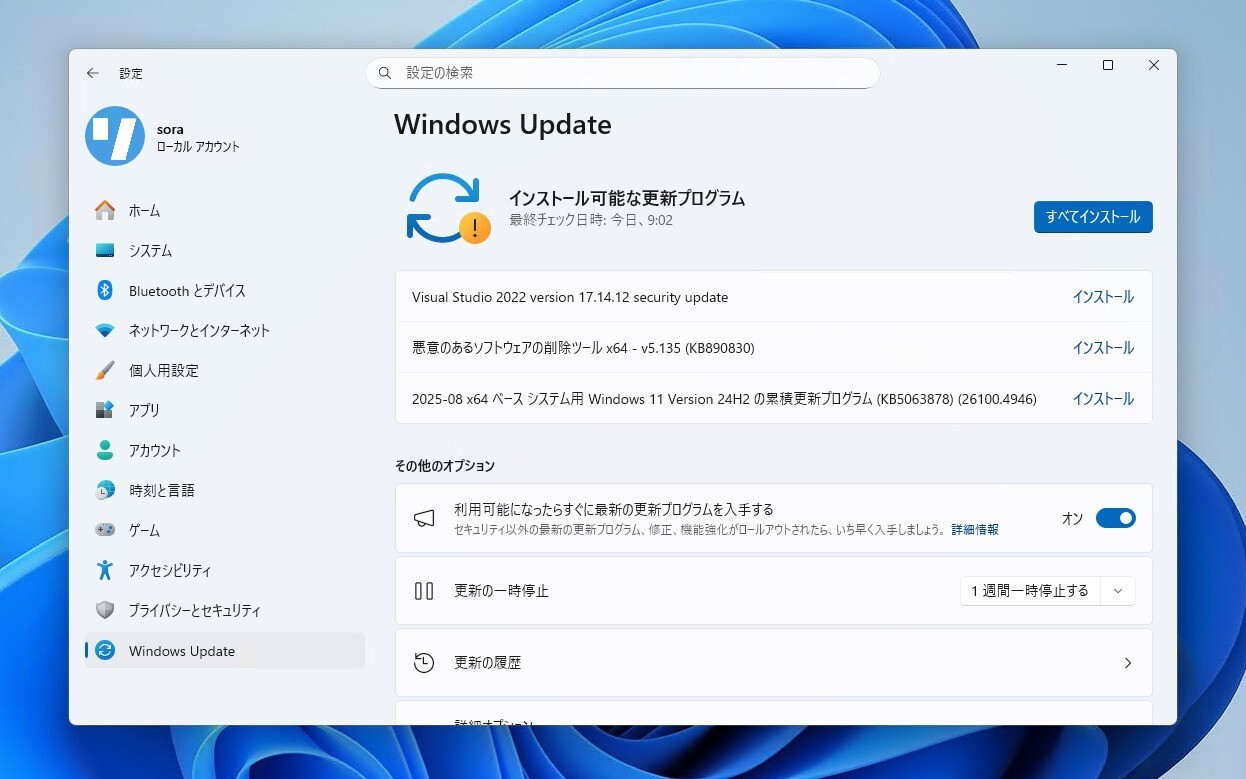Select 個人用設定 in sidebar
The height and width of the screenshot is (779, 1246).
[x=225, y=370]
